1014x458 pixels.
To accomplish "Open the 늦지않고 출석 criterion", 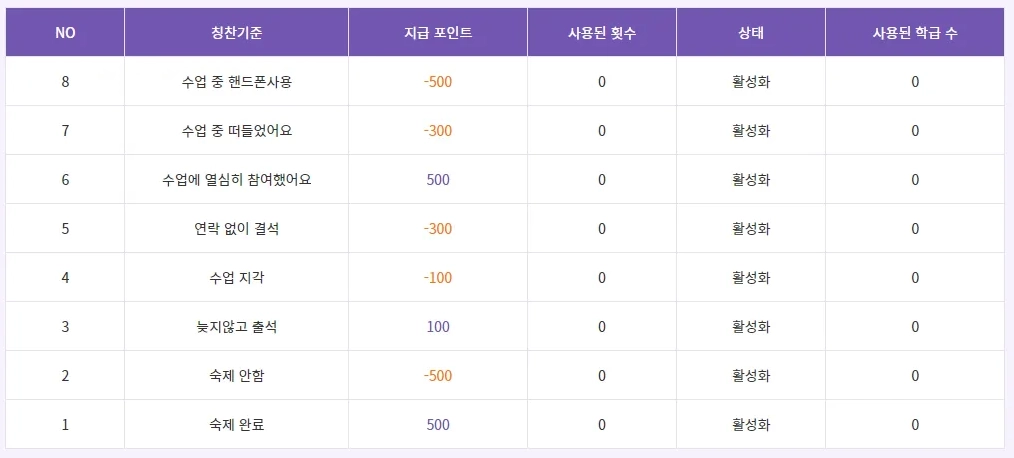I will click(237, 327).
